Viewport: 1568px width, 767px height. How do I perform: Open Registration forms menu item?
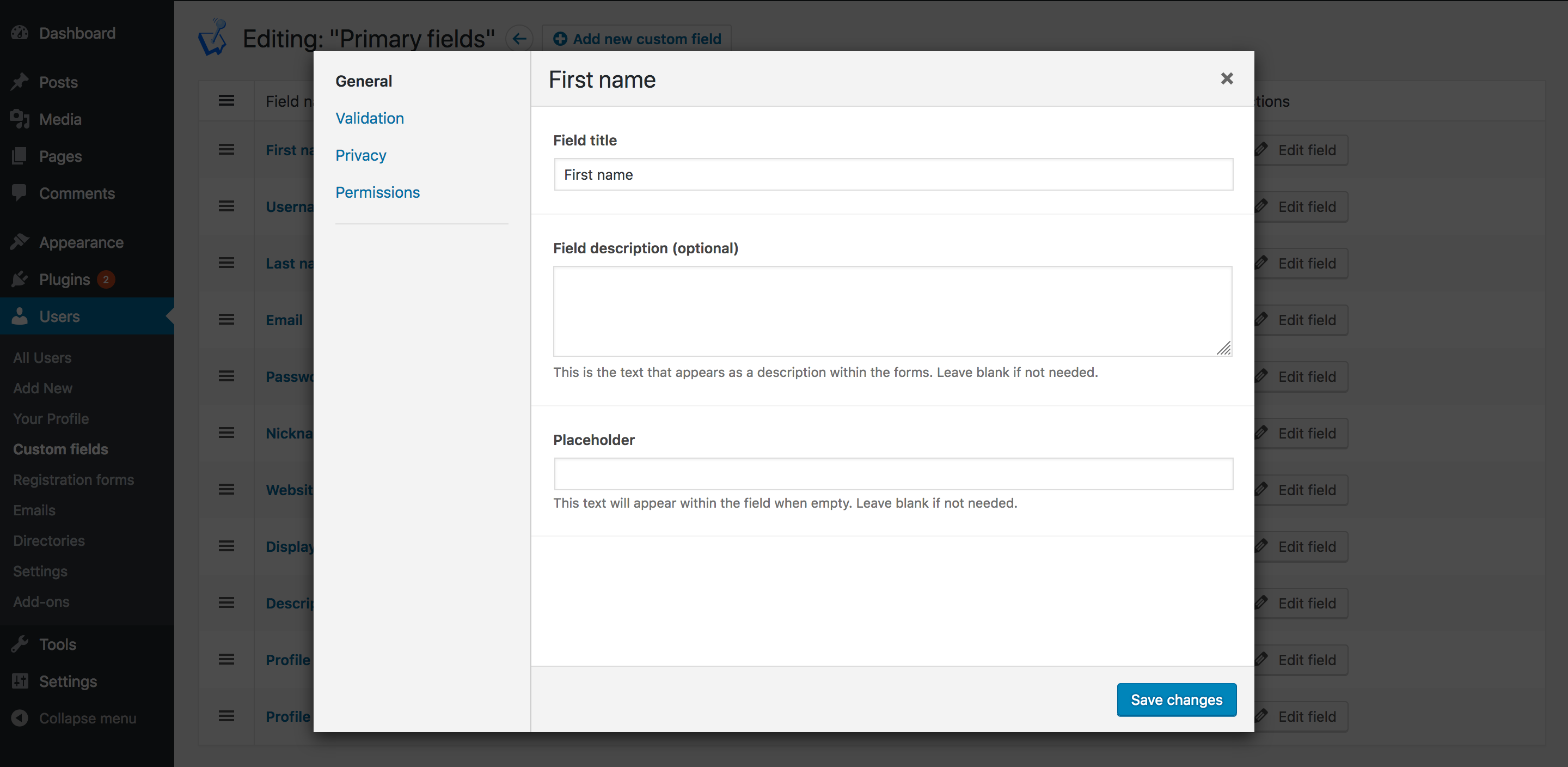[72, 479]
